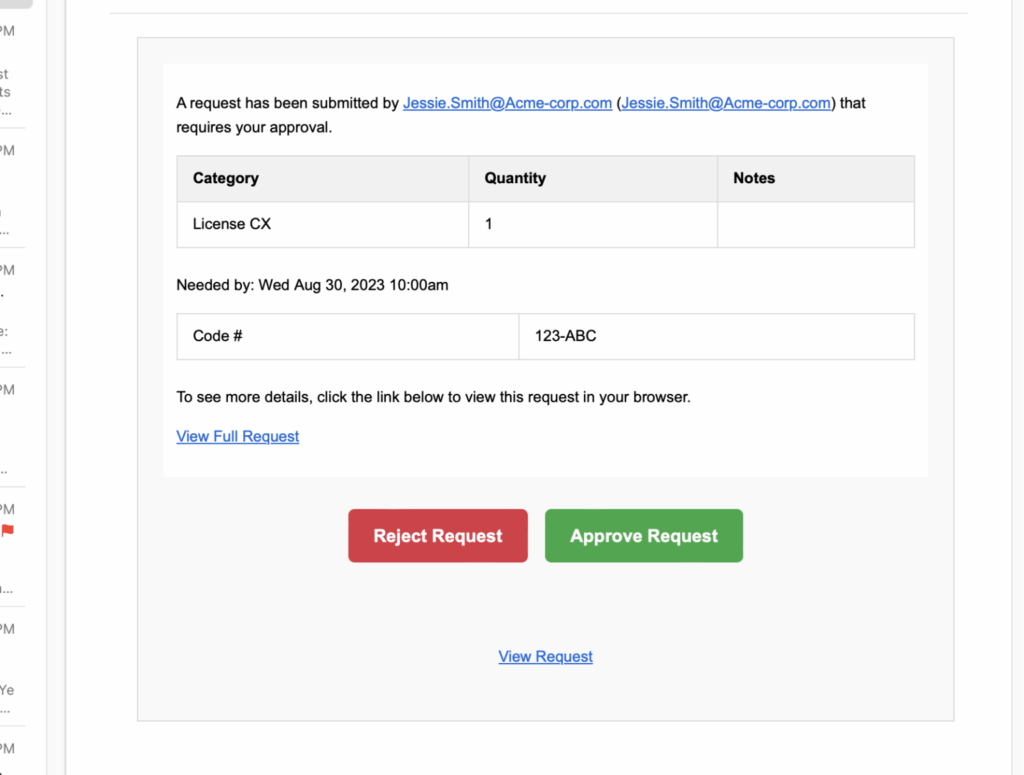The width and height of the screenshot is (1024, 775).
Task: Click the parenthesized Jessie.Smith@Acme-corp.com link
Action: (x=726, y=103)
